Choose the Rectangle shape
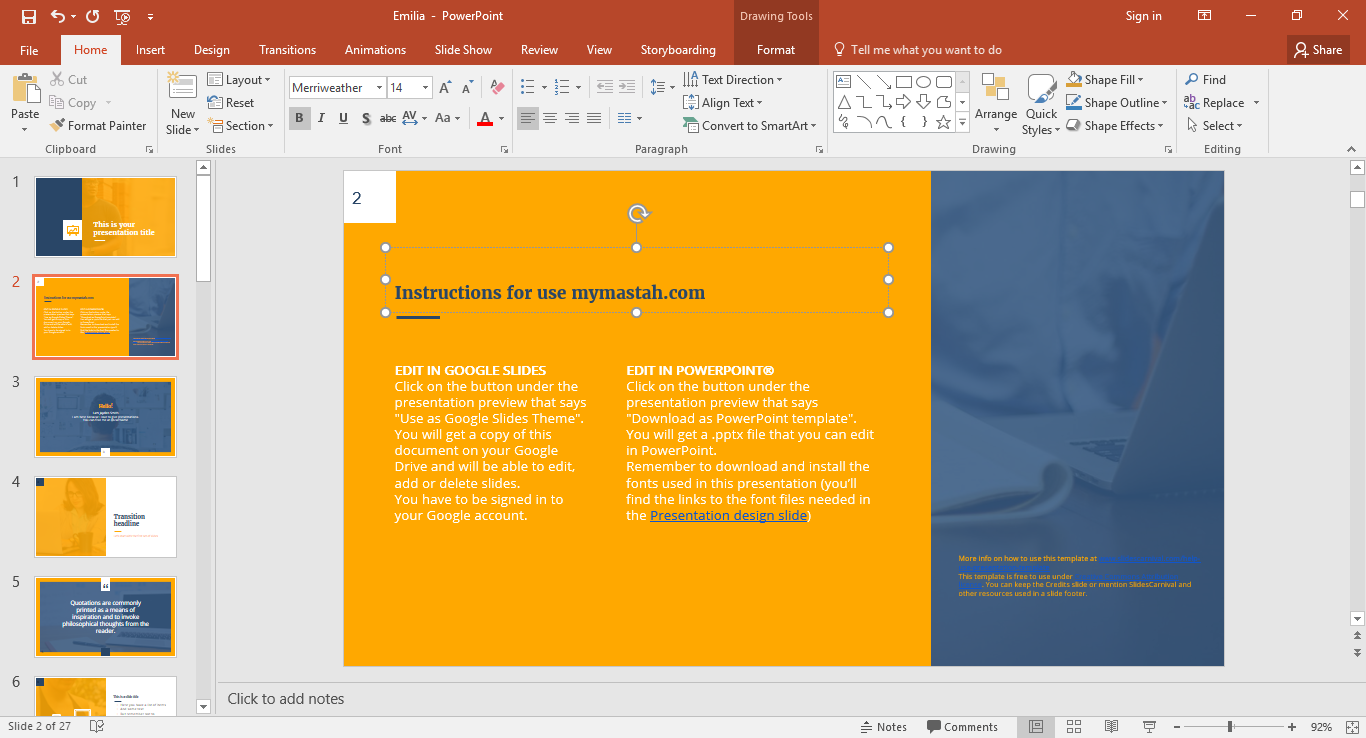 [903, 81]
